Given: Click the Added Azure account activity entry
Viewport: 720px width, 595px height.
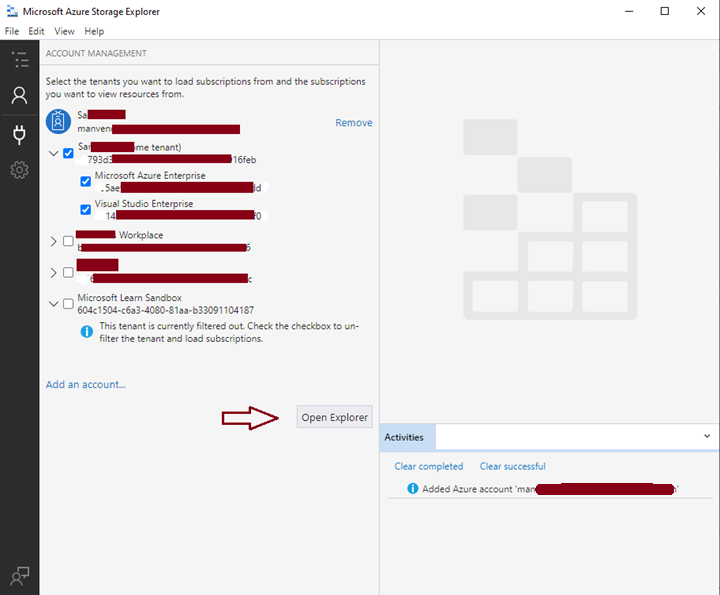Looking at the screenshot, I should (x=550, y=489).
